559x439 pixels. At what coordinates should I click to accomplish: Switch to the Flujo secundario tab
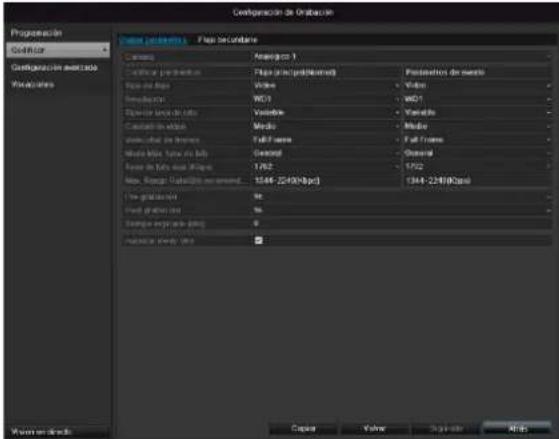pyautogui.click(x=227, y=40)
